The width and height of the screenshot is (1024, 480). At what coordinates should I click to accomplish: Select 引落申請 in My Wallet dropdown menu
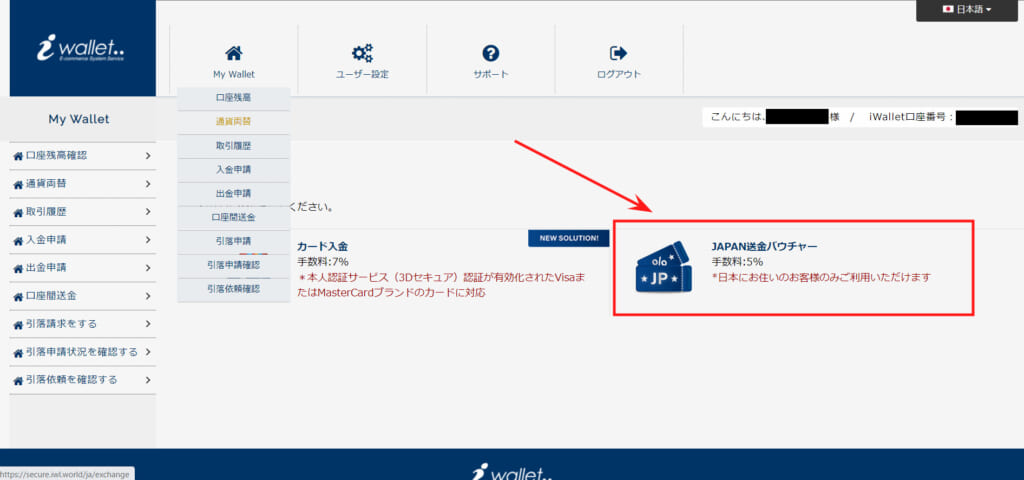[233, 241]
